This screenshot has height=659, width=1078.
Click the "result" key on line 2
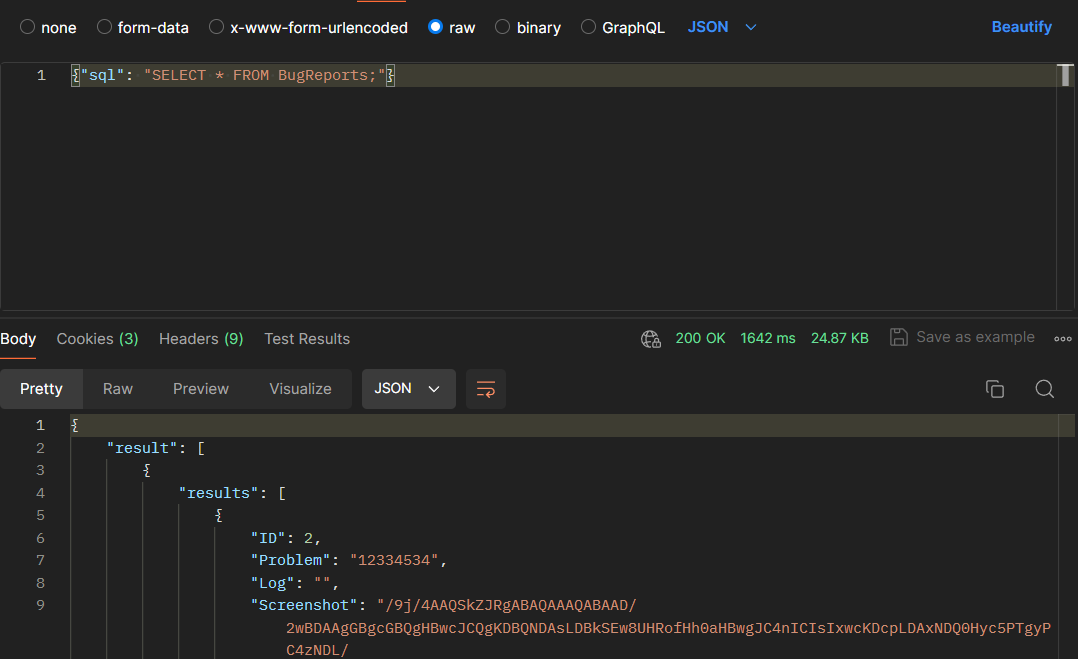(x=142, y=448)
